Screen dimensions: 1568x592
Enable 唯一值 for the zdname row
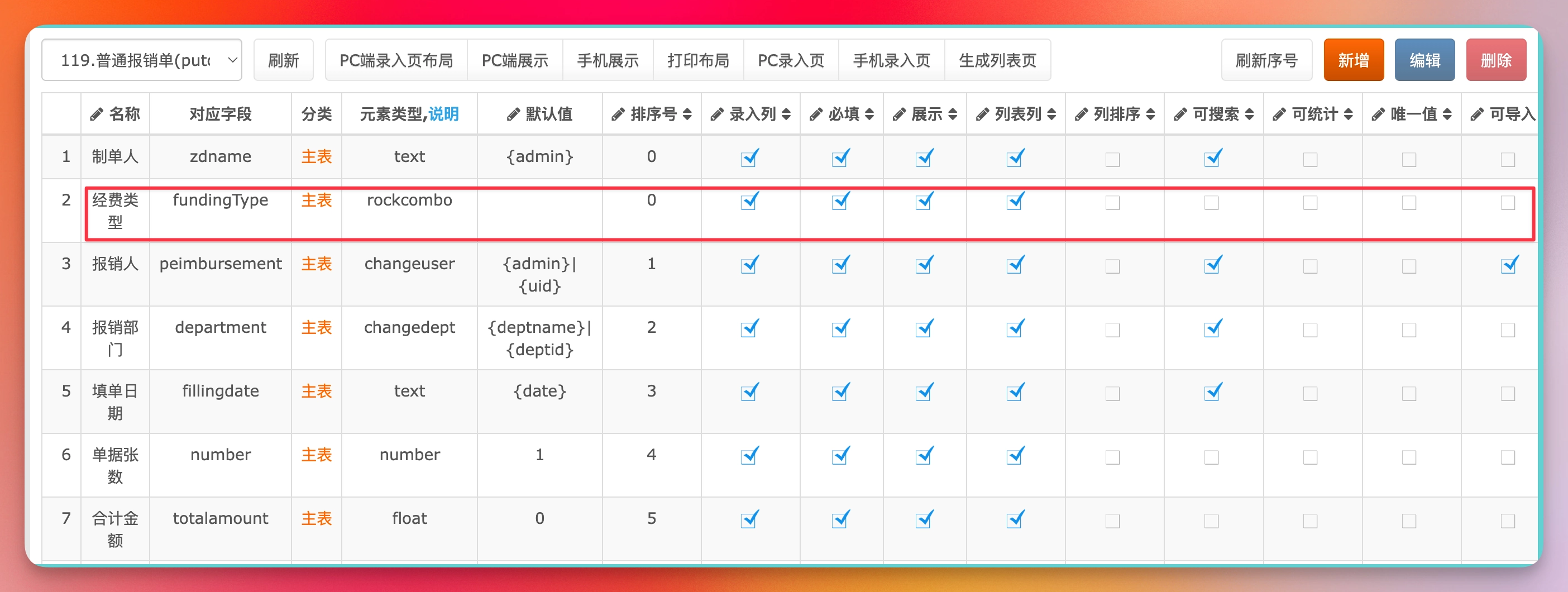coord(1408,160)
